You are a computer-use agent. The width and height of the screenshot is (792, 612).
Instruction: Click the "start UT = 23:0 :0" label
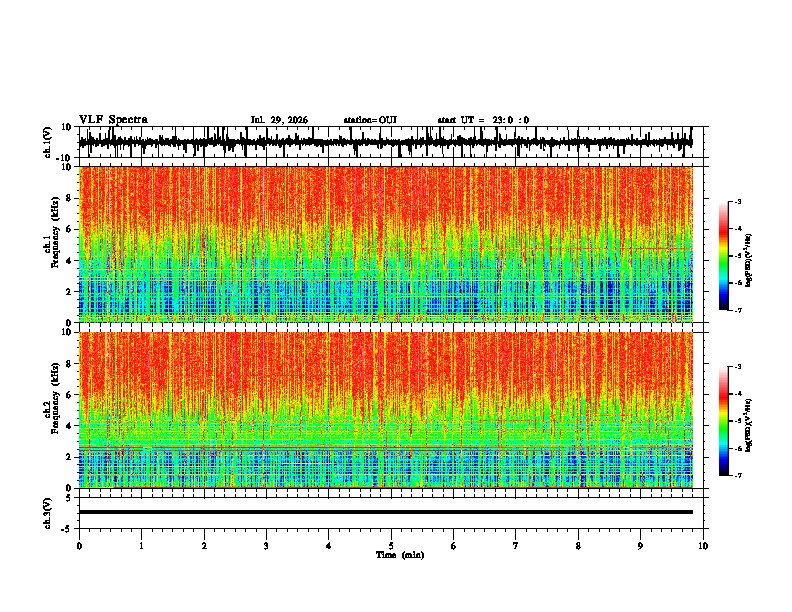[x=483, y=120]
